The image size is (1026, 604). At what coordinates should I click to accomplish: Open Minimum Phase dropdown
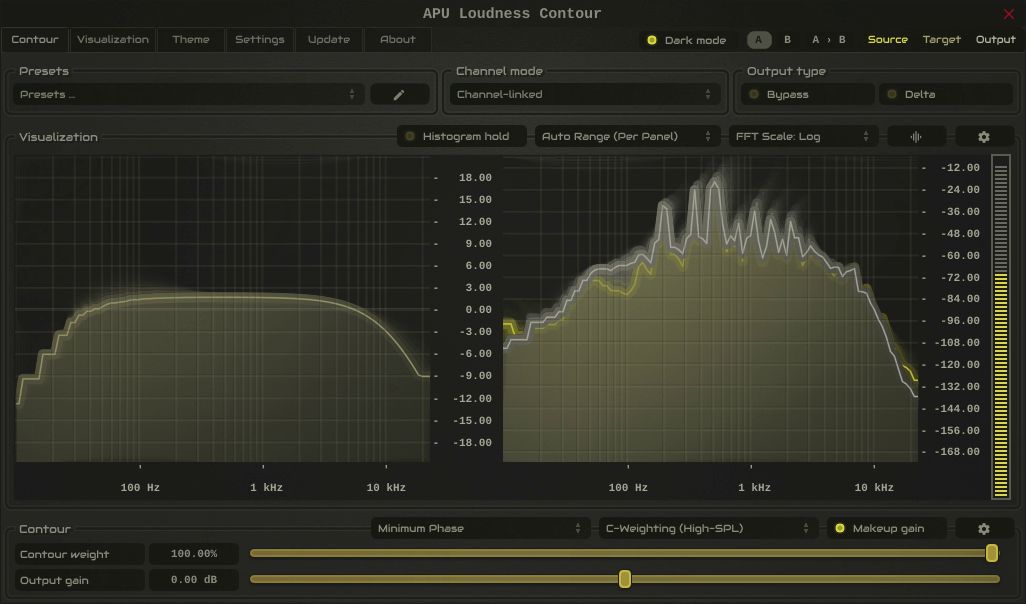[x=480, y=528]
